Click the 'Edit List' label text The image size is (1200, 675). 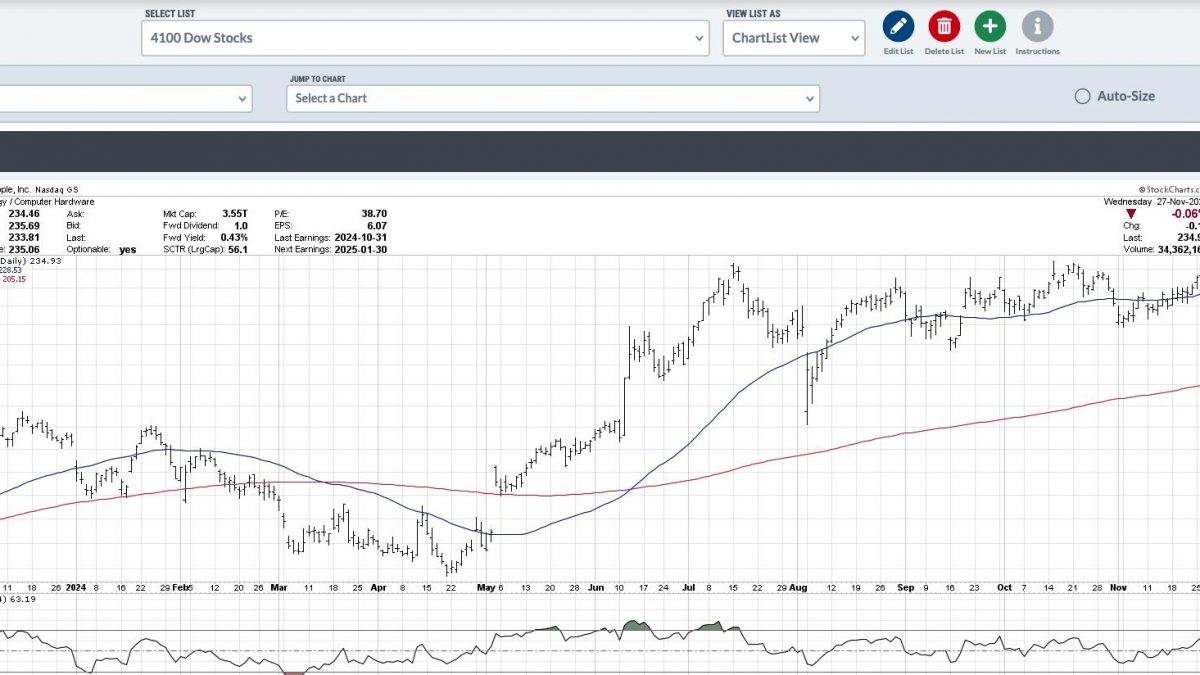tap(898, 51)
